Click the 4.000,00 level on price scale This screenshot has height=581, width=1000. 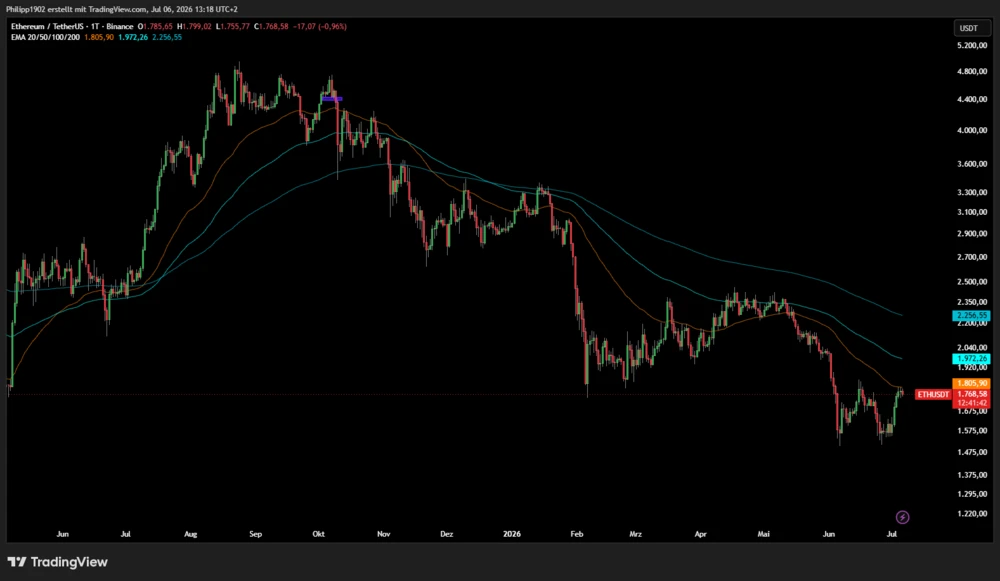point(972,130)
